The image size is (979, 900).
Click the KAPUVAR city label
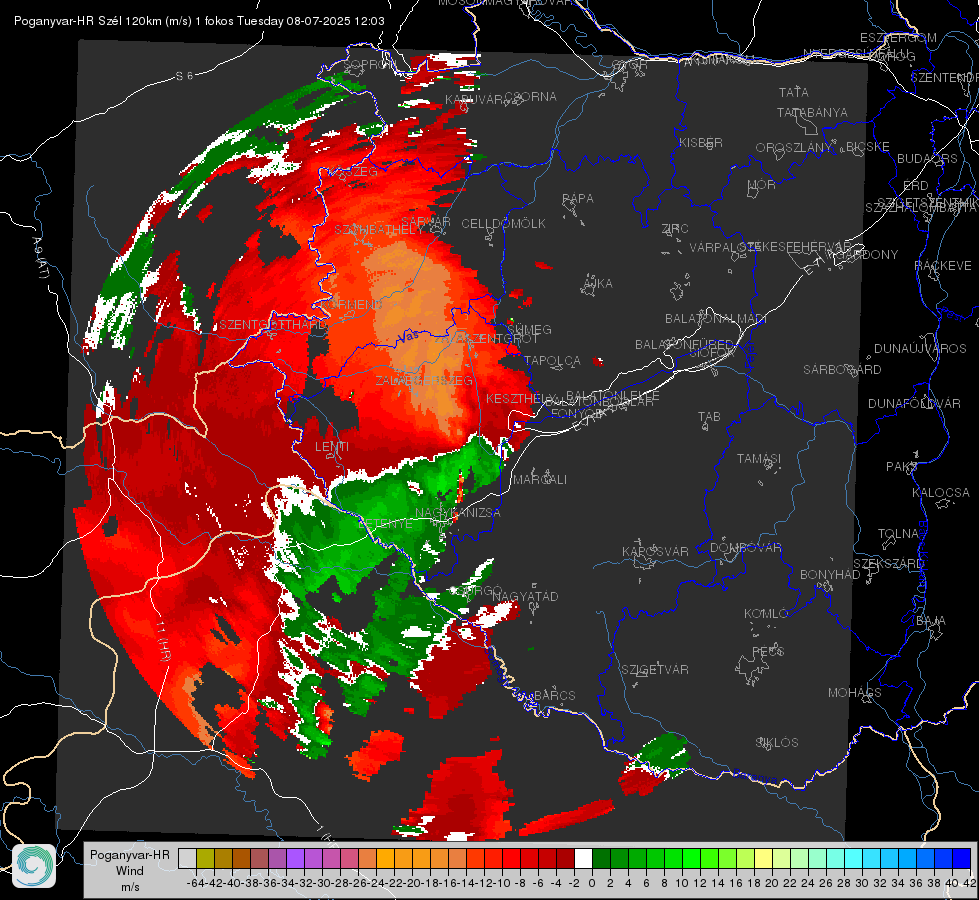(x=475, y=100)
